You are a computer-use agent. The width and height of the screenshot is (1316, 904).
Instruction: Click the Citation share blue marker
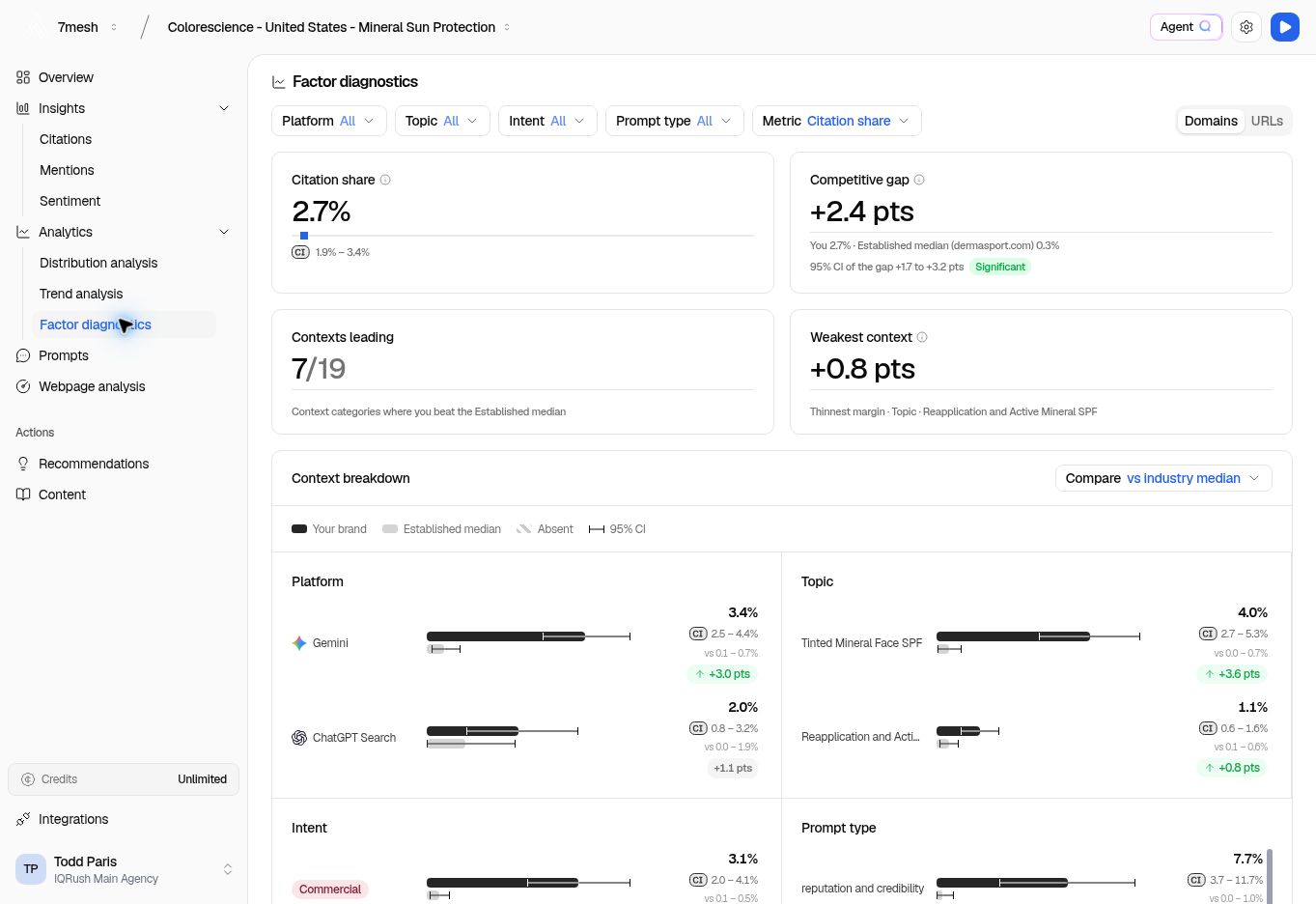(304, 236)
